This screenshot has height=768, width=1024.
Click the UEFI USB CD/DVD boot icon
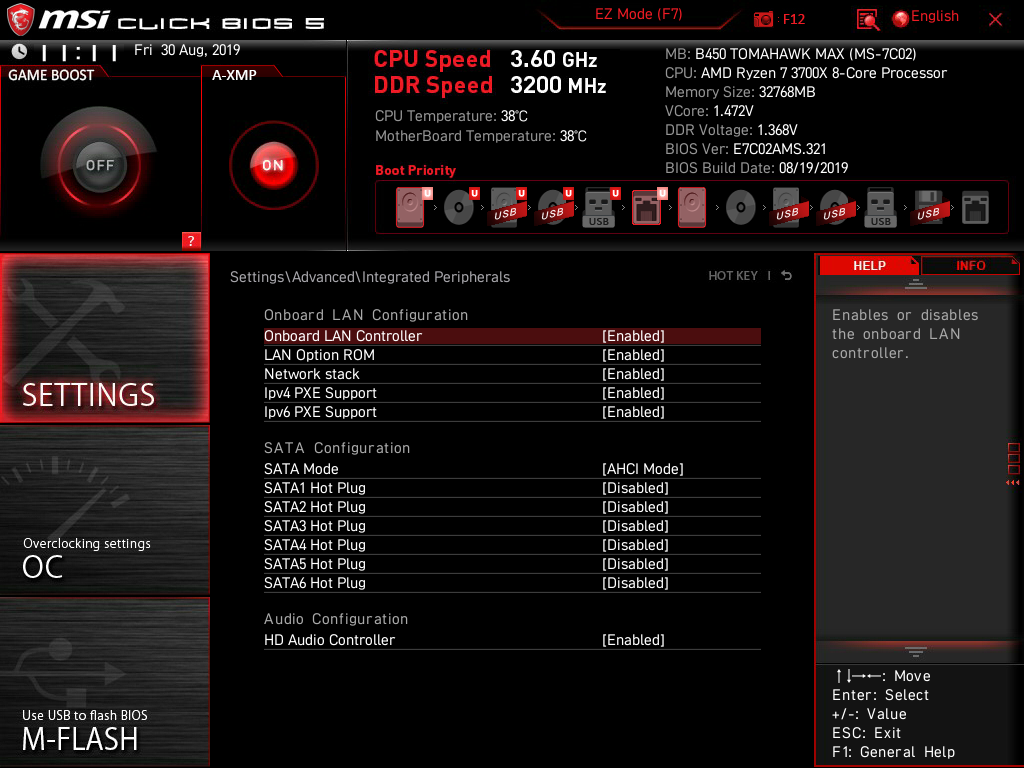tap(554, 208)
